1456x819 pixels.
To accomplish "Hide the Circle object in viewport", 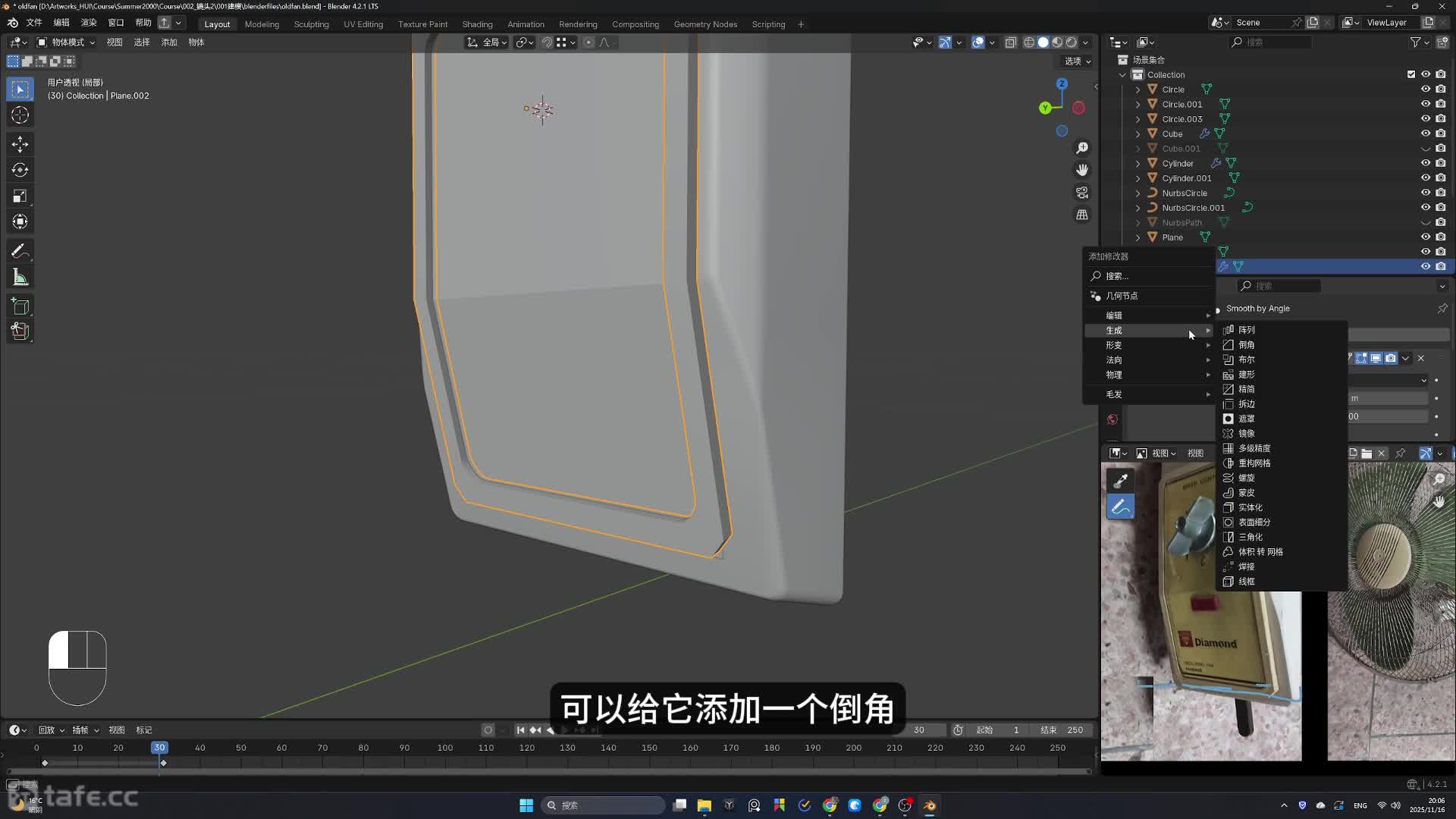I will tap(1426, 89).
